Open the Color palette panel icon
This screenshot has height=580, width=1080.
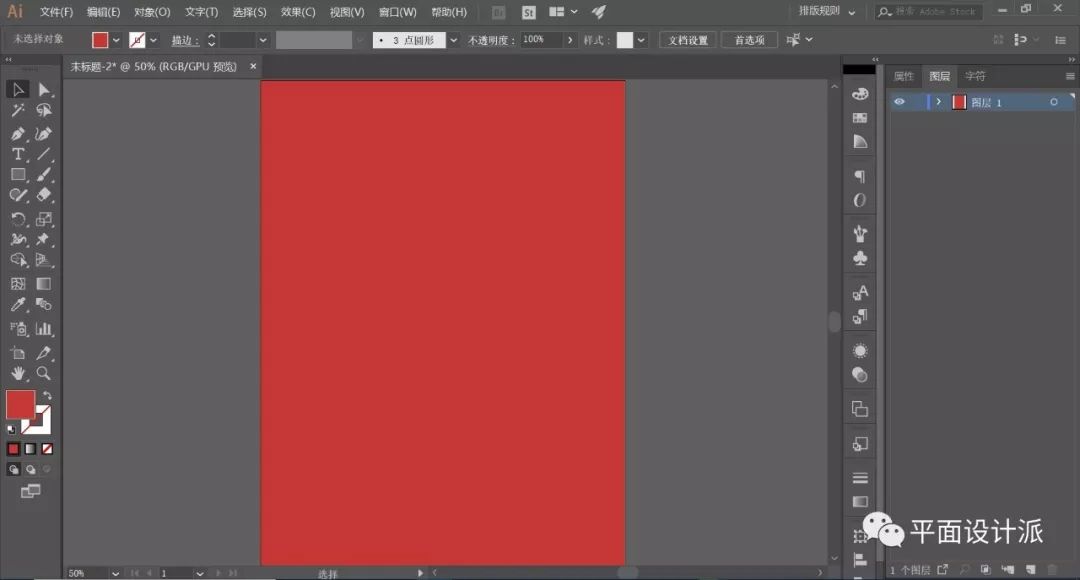tap(859, 93)
